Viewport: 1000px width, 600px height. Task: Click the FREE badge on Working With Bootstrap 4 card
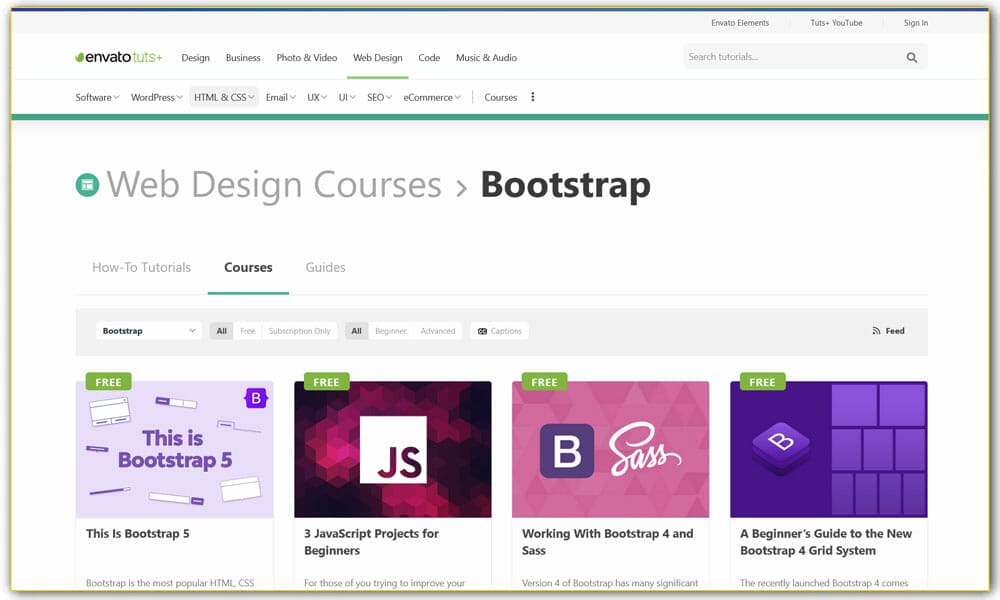pyautogui.click(x=544, y=381)
